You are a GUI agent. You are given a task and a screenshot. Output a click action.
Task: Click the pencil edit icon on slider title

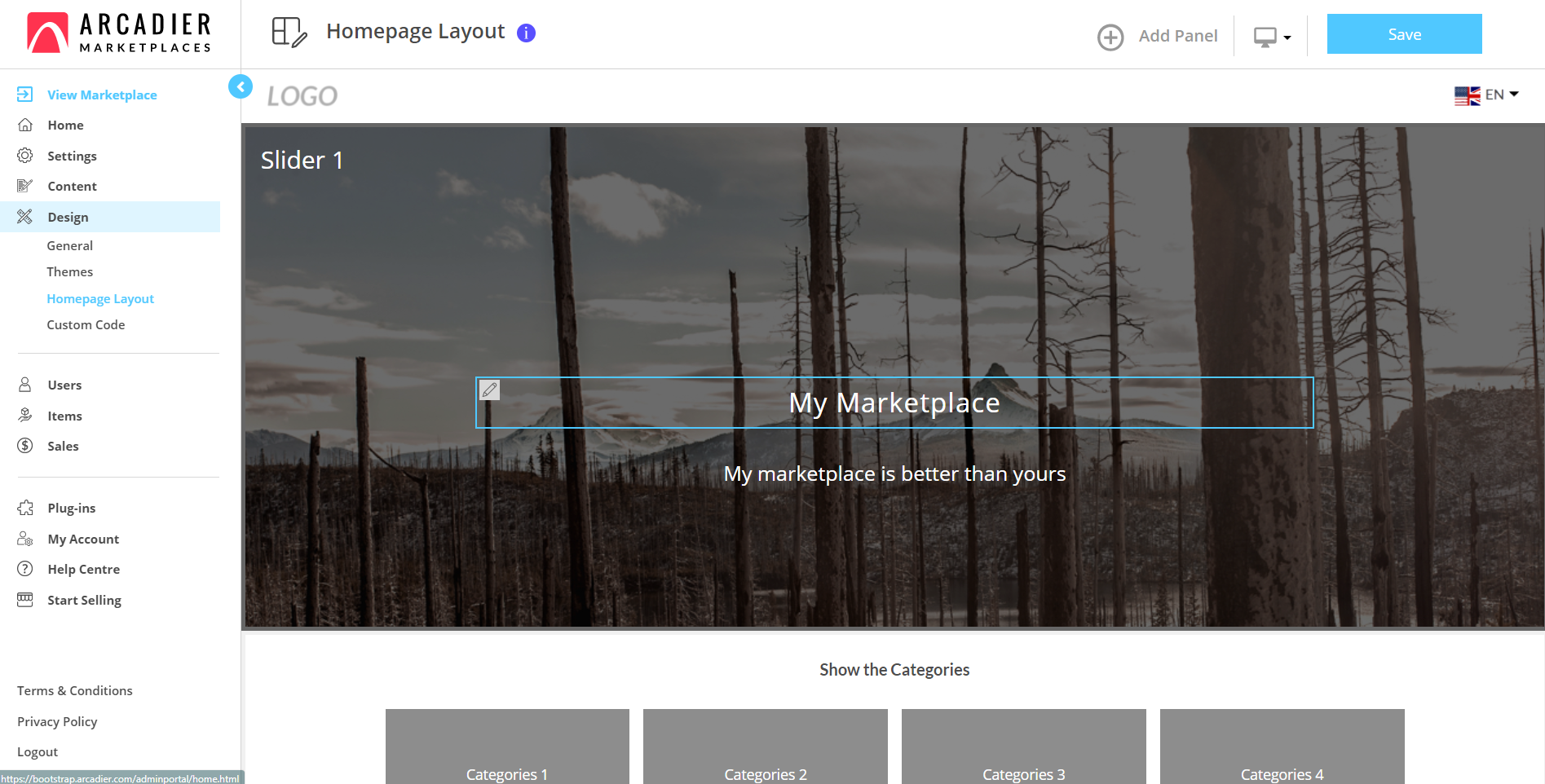pyautogui.click(x=489, y=390)
